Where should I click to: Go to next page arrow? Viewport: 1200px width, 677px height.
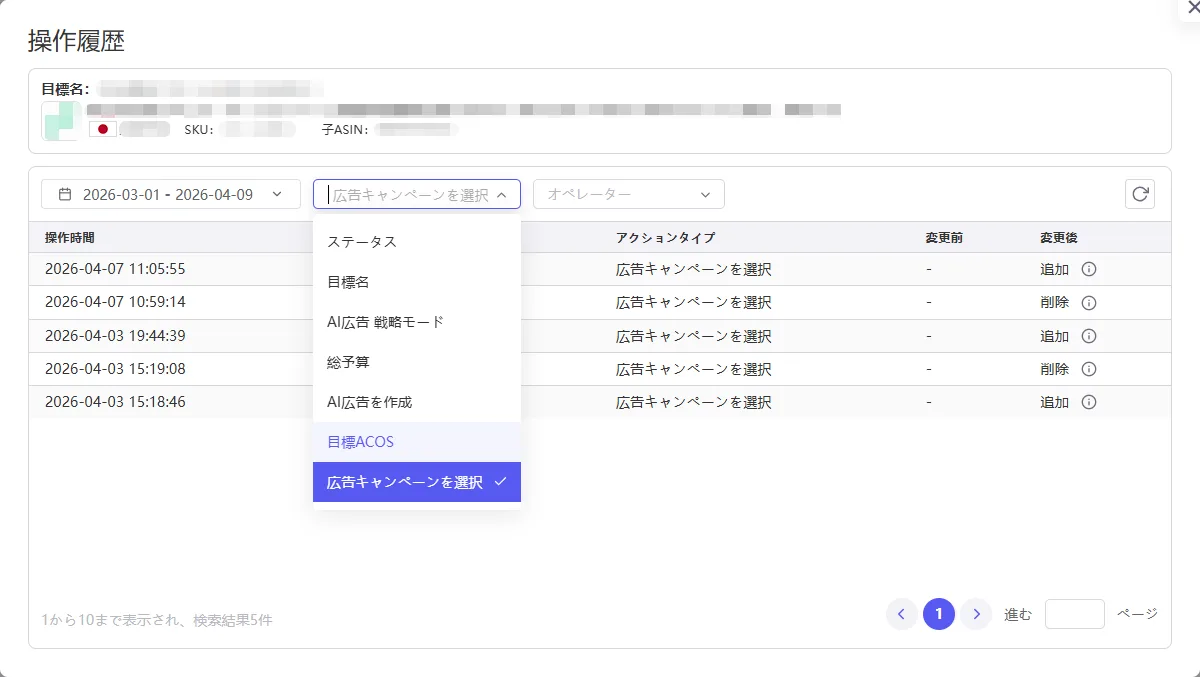tap(976, 614)
